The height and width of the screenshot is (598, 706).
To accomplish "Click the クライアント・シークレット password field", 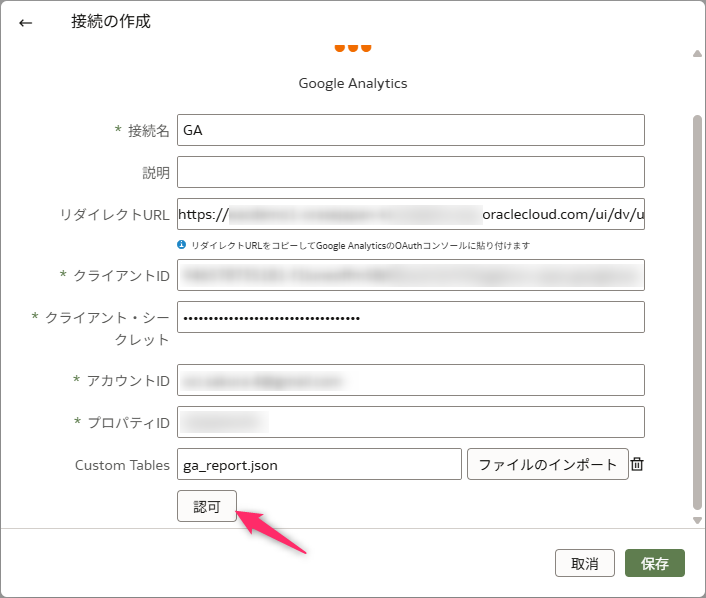I will 411,317.
